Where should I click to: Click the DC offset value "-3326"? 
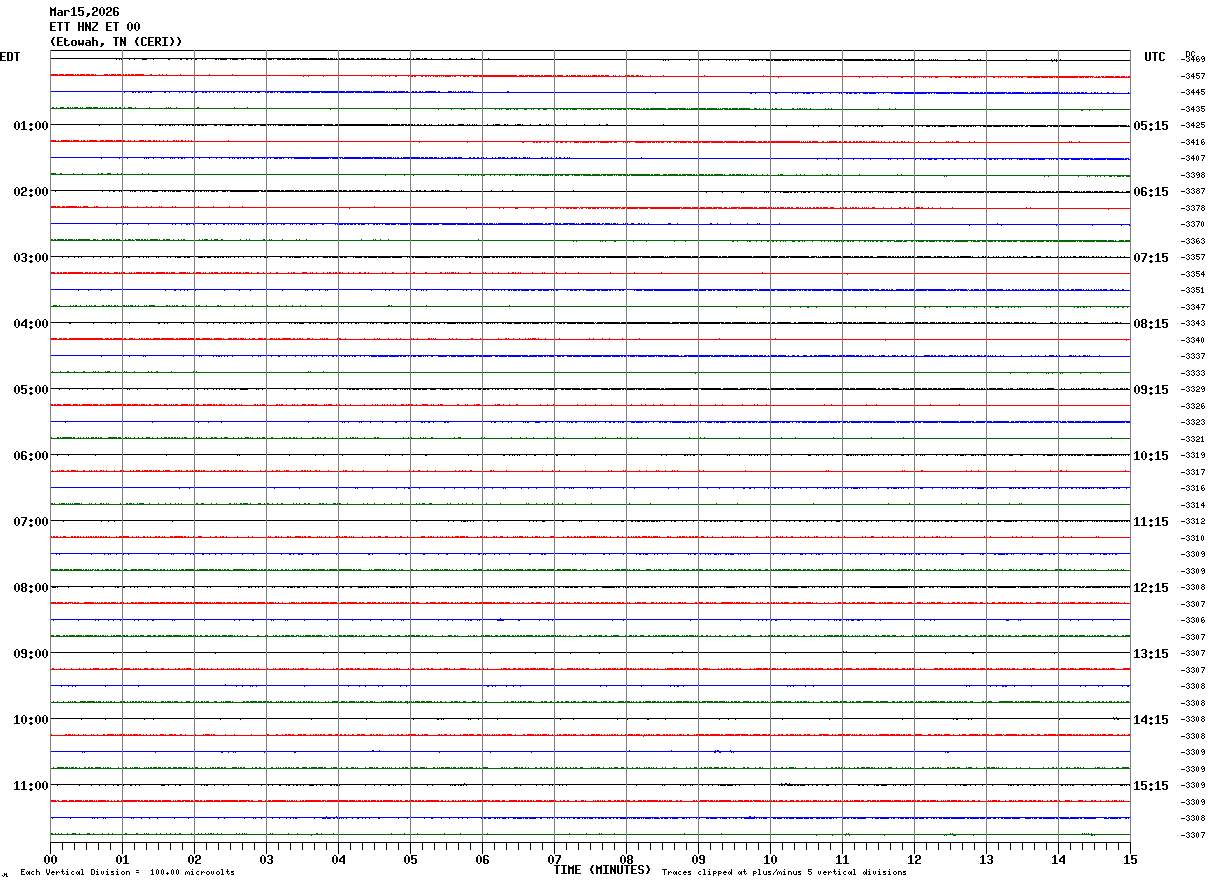pyautogui.click(x=1192, y=406)
